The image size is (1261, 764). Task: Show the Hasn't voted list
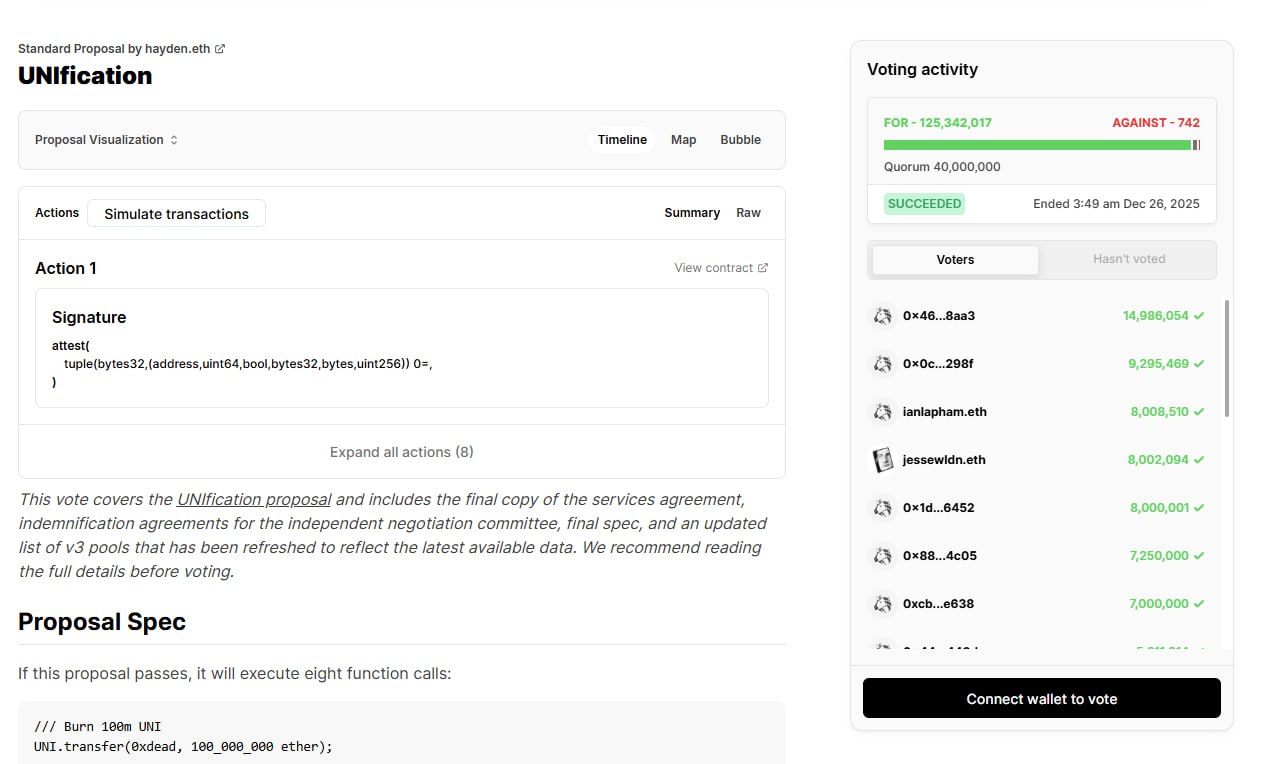click(1129, 260)
